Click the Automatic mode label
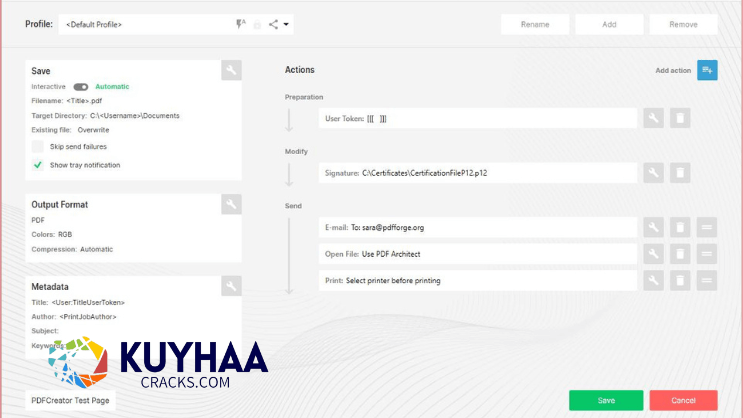 [x=112, y=87]
